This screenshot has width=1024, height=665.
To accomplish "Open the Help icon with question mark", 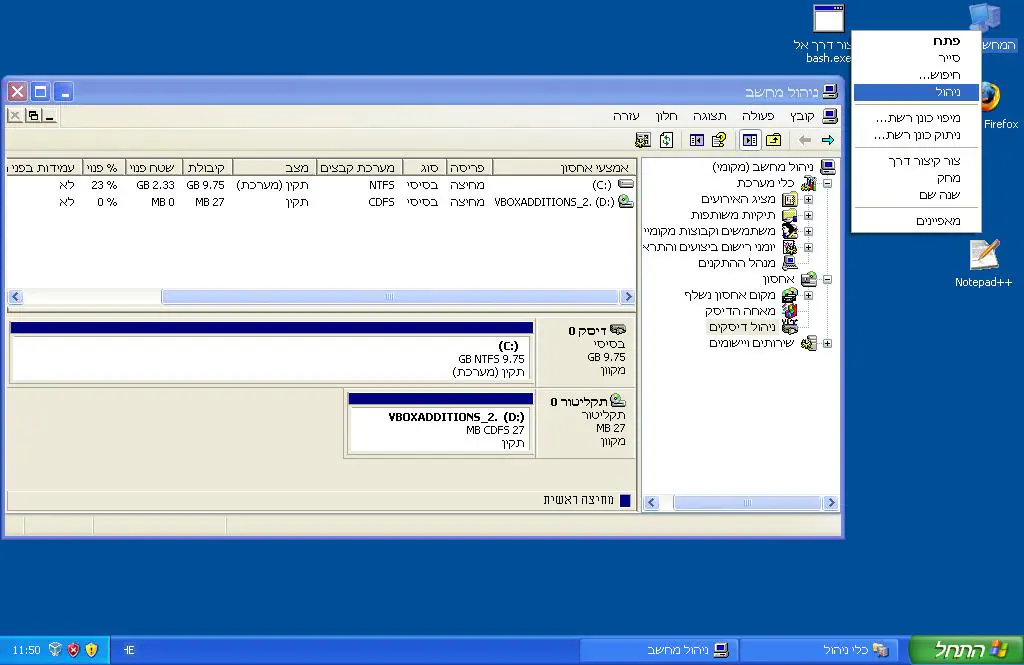I will pyautogui.click(x=718, y=140).
